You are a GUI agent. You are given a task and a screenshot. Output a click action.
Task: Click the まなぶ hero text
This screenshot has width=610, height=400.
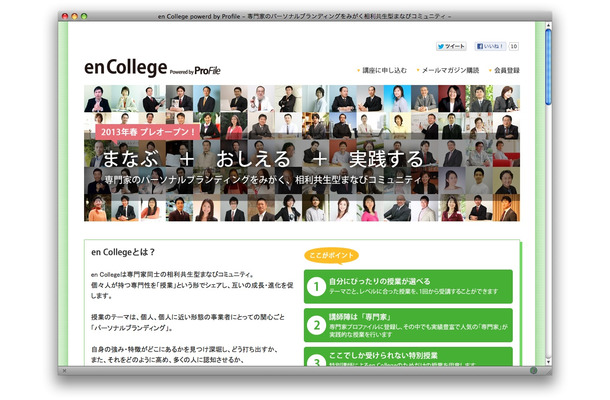click(x=131, y=159)
